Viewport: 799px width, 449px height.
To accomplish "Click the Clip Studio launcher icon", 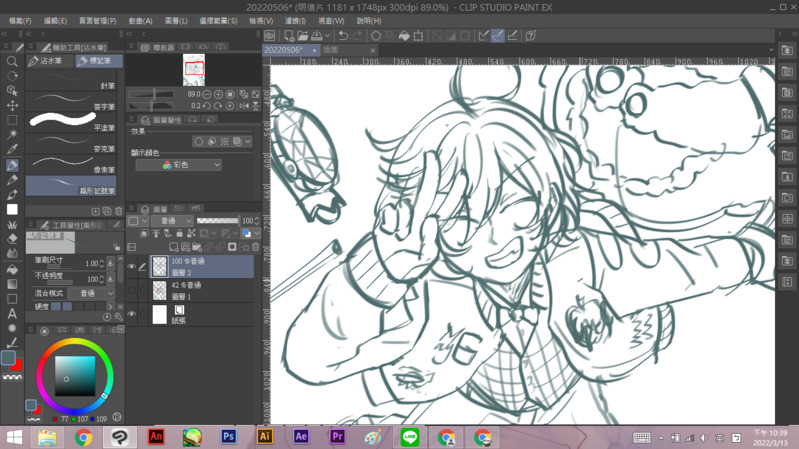I will coord(270,36).
